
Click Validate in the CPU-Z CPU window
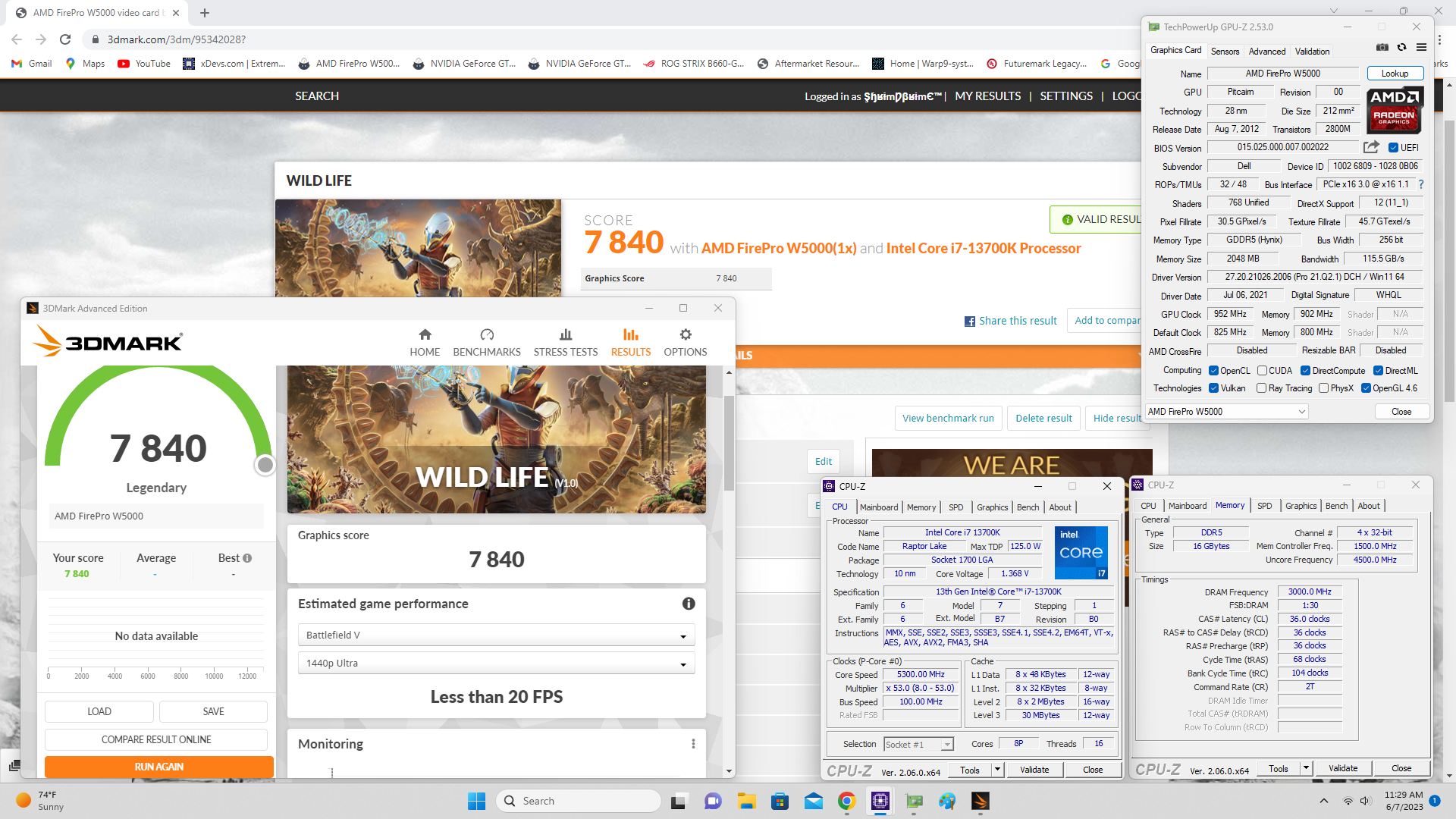point(1034,770)
